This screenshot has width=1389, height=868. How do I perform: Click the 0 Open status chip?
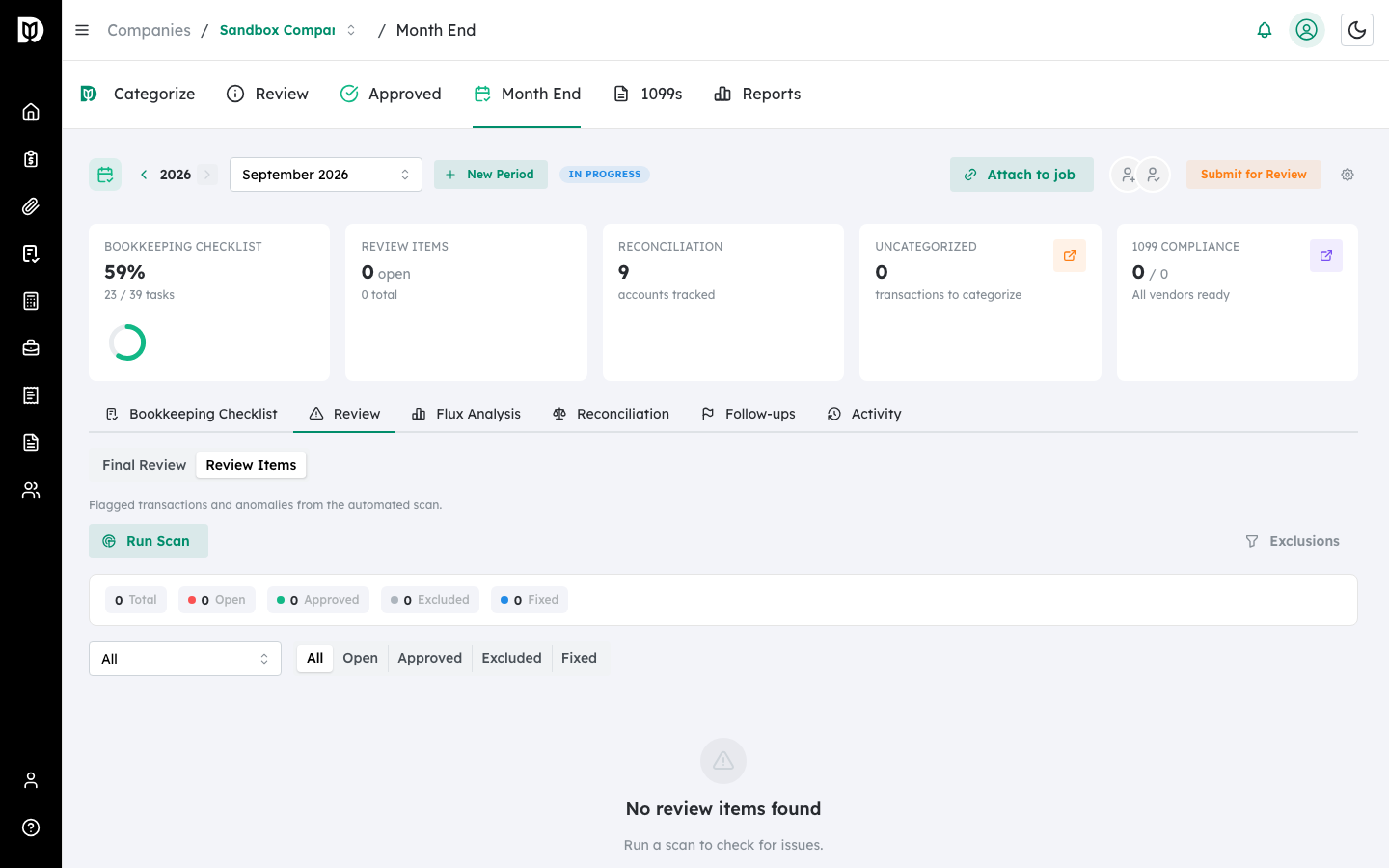click(x=217, y=600)
